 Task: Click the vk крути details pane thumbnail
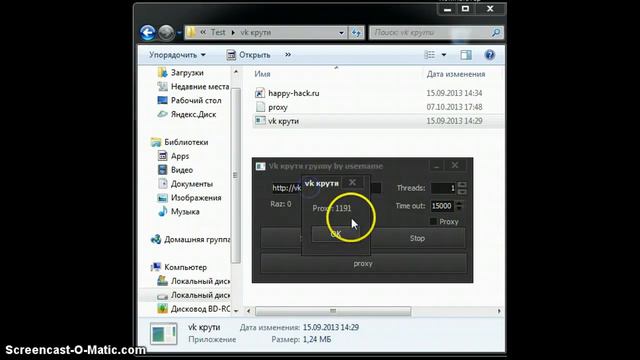(164, 333)
